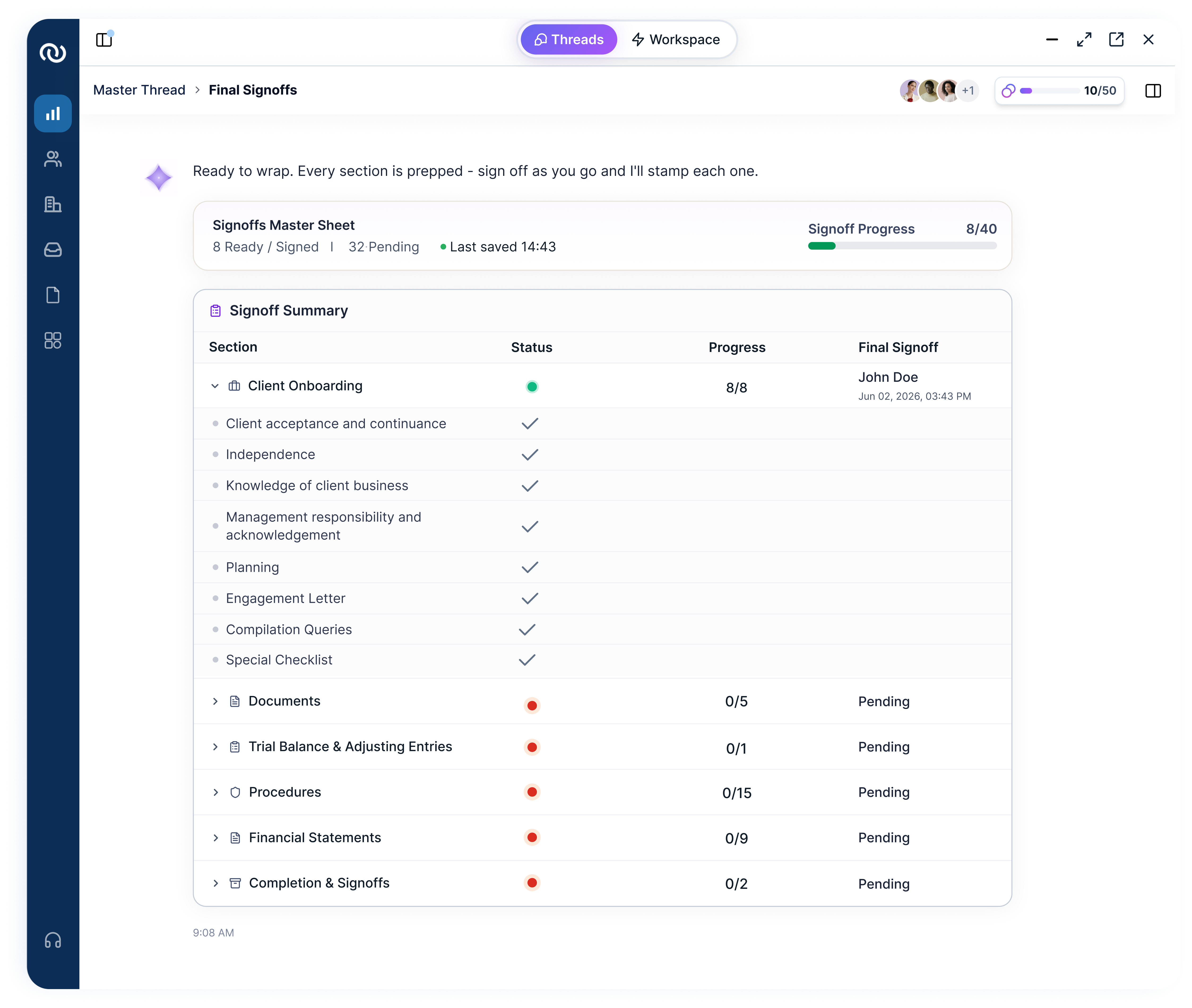This screenshot has width=1192, height=1008.
Task: Click Pending for Completion & Signoffs row
Action: click(884, 883)
